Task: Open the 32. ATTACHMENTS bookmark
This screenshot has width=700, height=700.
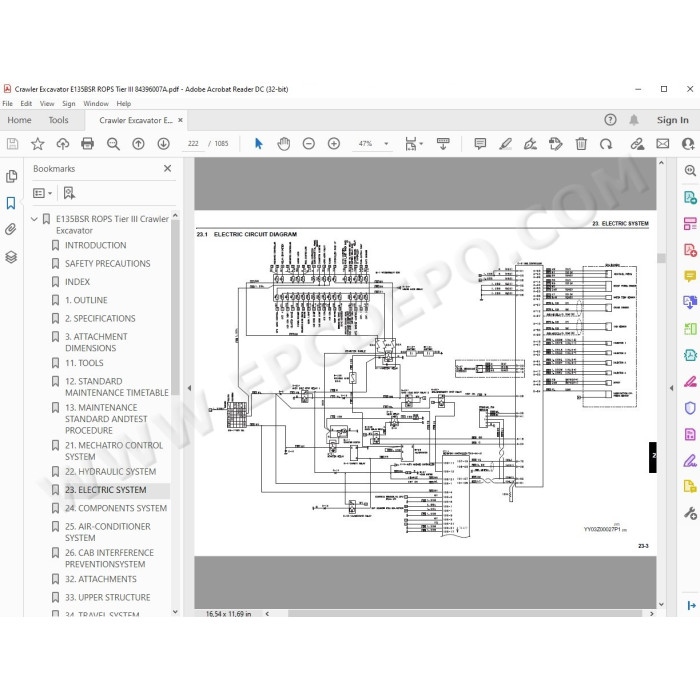Action: tap(100, 579)
